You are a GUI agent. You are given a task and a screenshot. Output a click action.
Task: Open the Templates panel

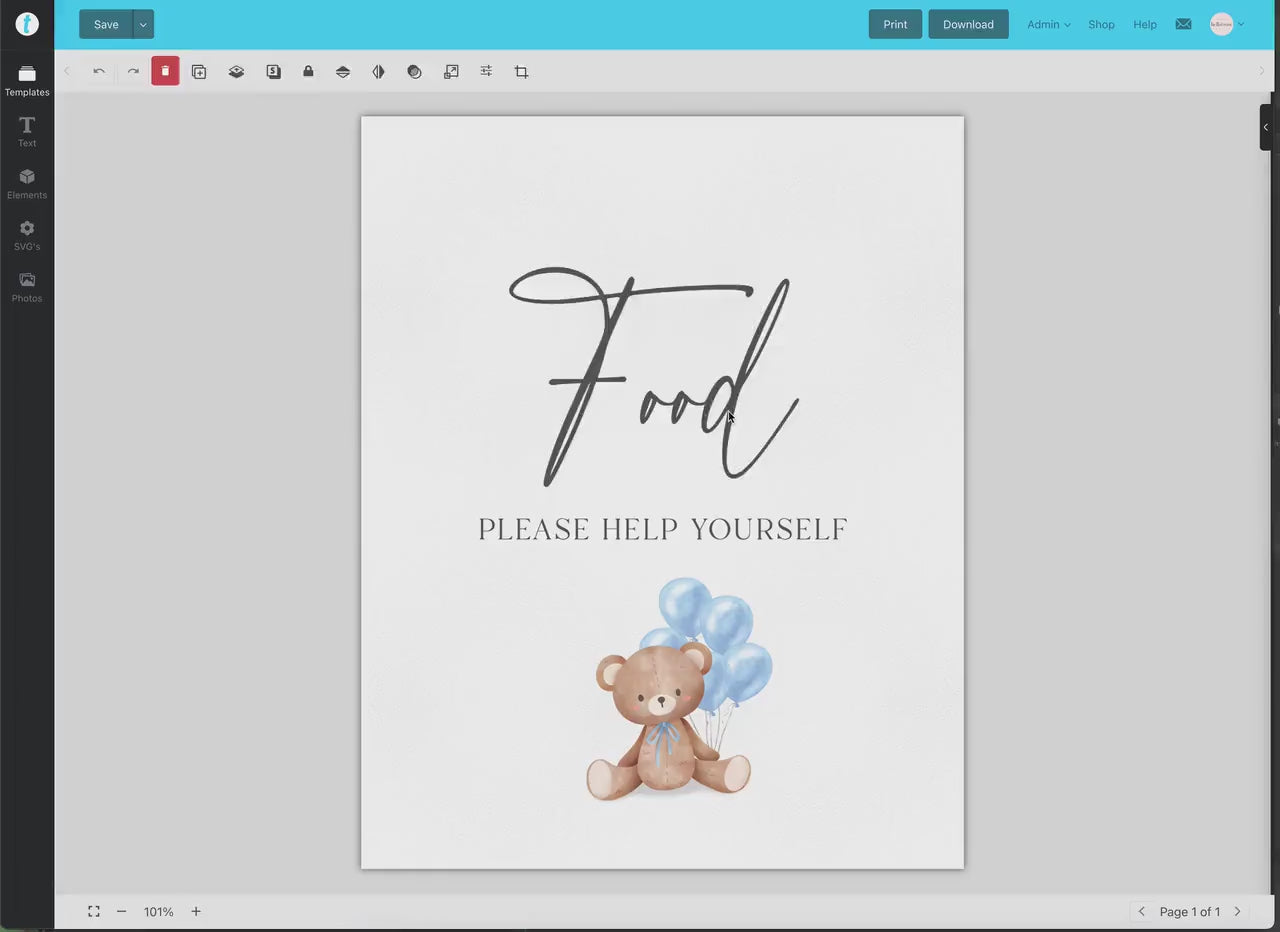27,80
